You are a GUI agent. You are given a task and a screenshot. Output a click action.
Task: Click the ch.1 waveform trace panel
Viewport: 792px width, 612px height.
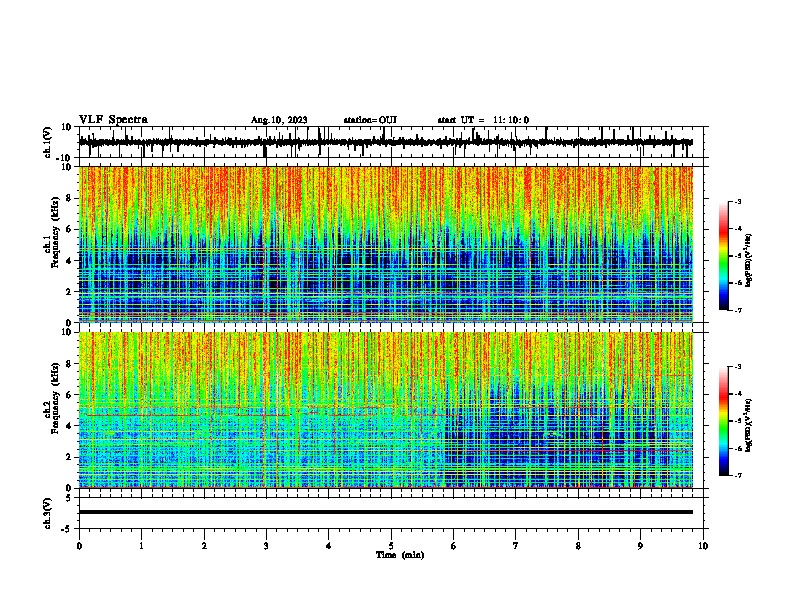(x=390, y=142)
